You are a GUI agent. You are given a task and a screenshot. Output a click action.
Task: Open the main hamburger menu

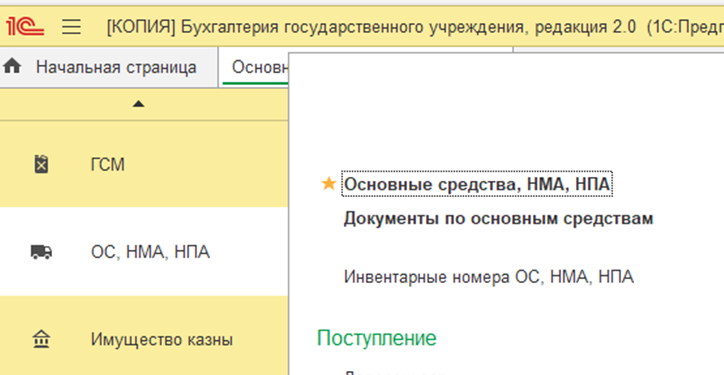click(72, 27)
